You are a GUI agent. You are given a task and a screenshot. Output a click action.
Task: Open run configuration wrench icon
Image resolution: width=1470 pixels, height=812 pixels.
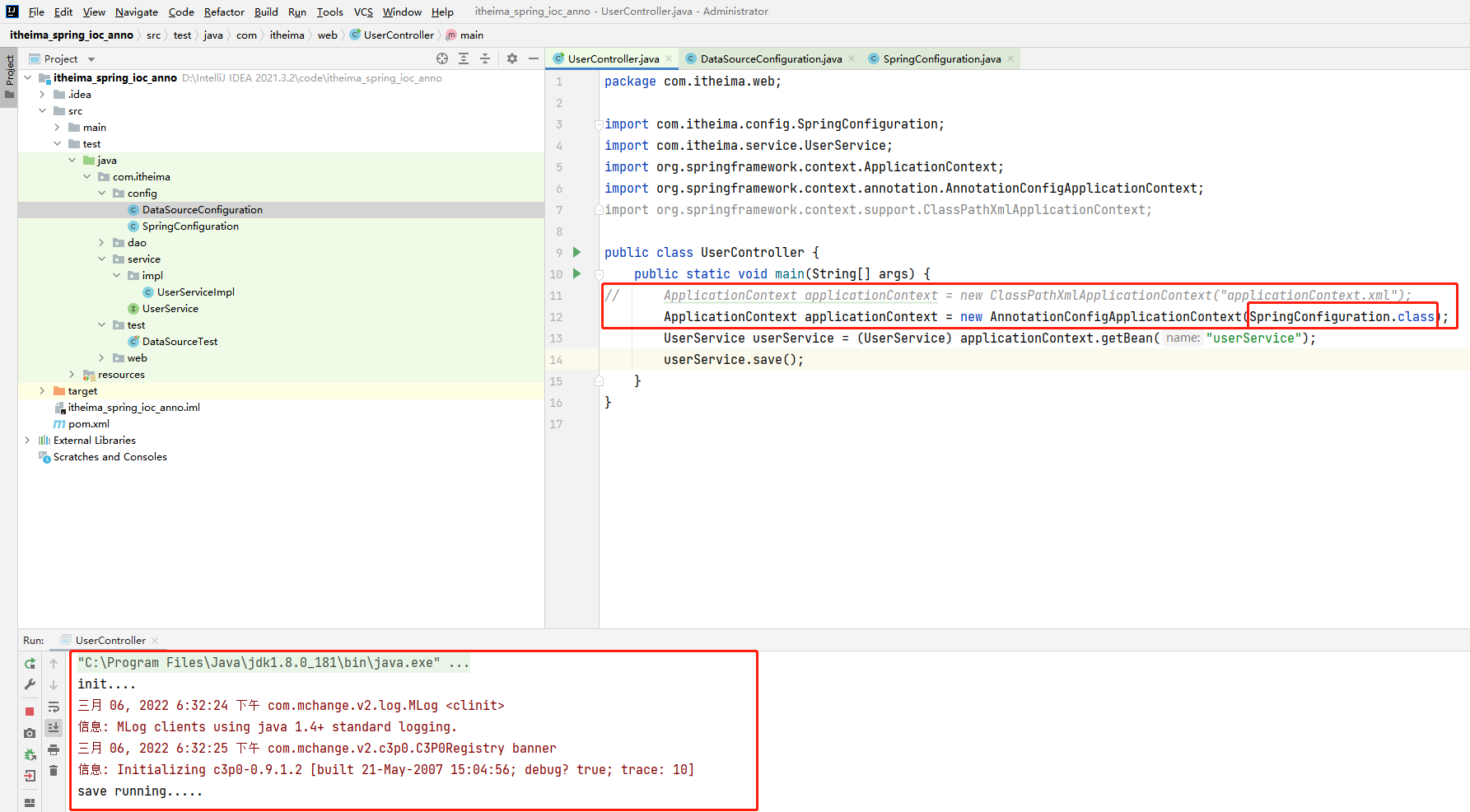pos(30,684)
